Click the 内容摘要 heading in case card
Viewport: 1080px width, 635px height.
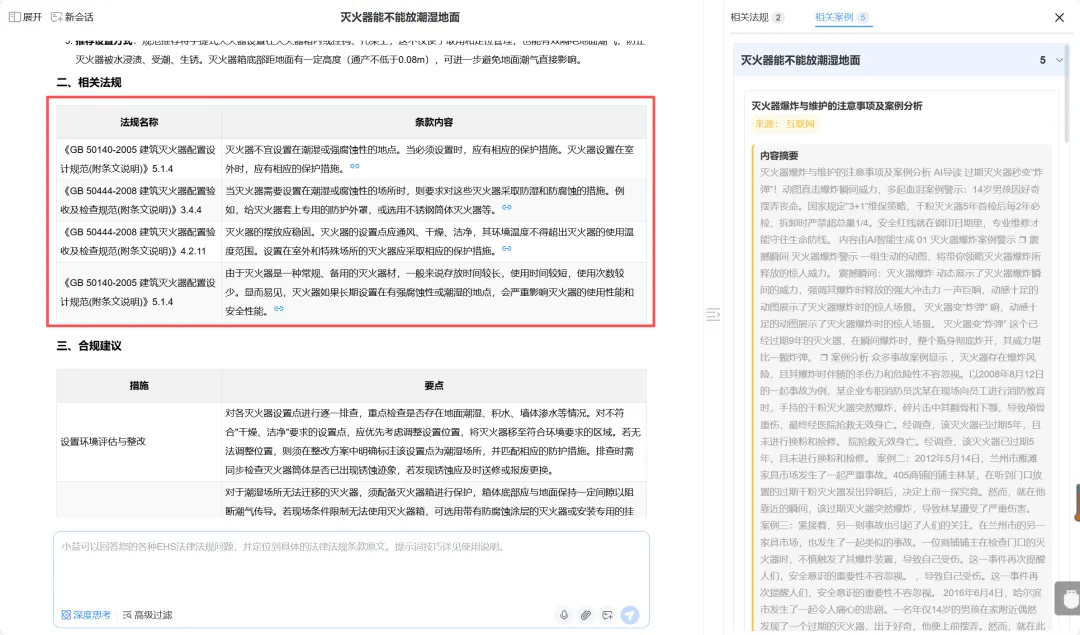779,156
